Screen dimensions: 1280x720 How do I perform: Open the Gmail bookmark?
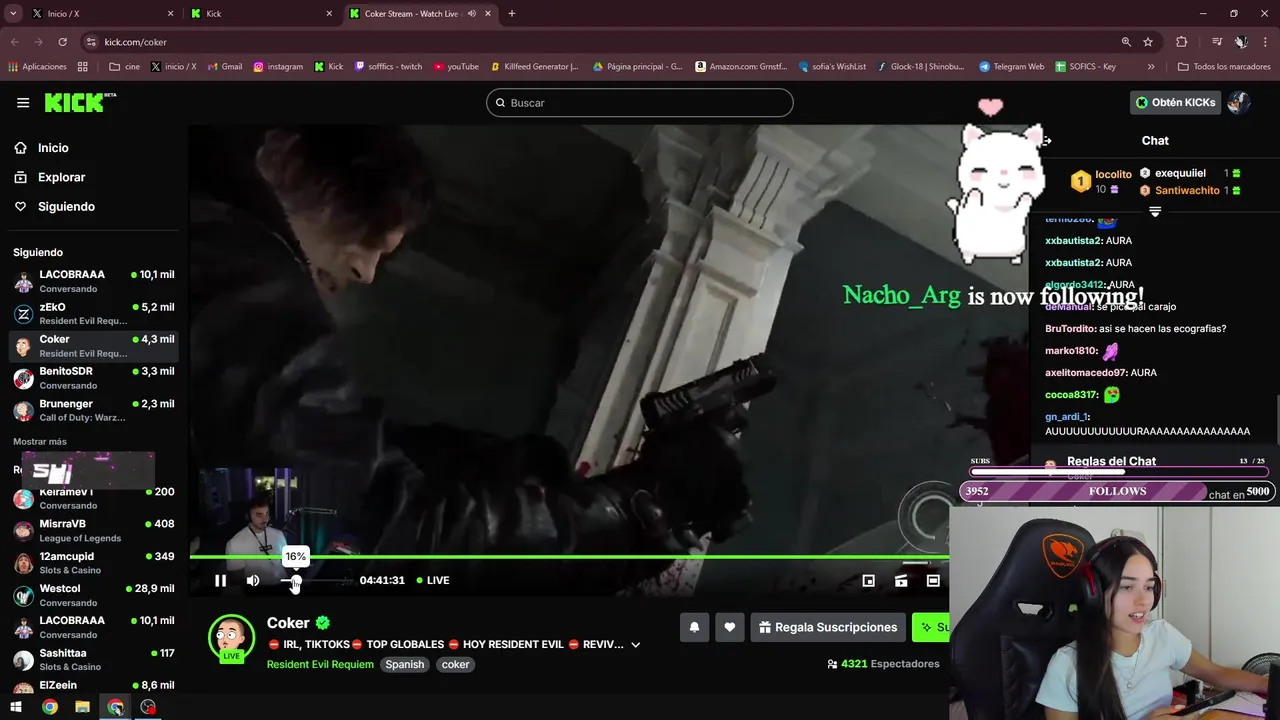(225, 67)
